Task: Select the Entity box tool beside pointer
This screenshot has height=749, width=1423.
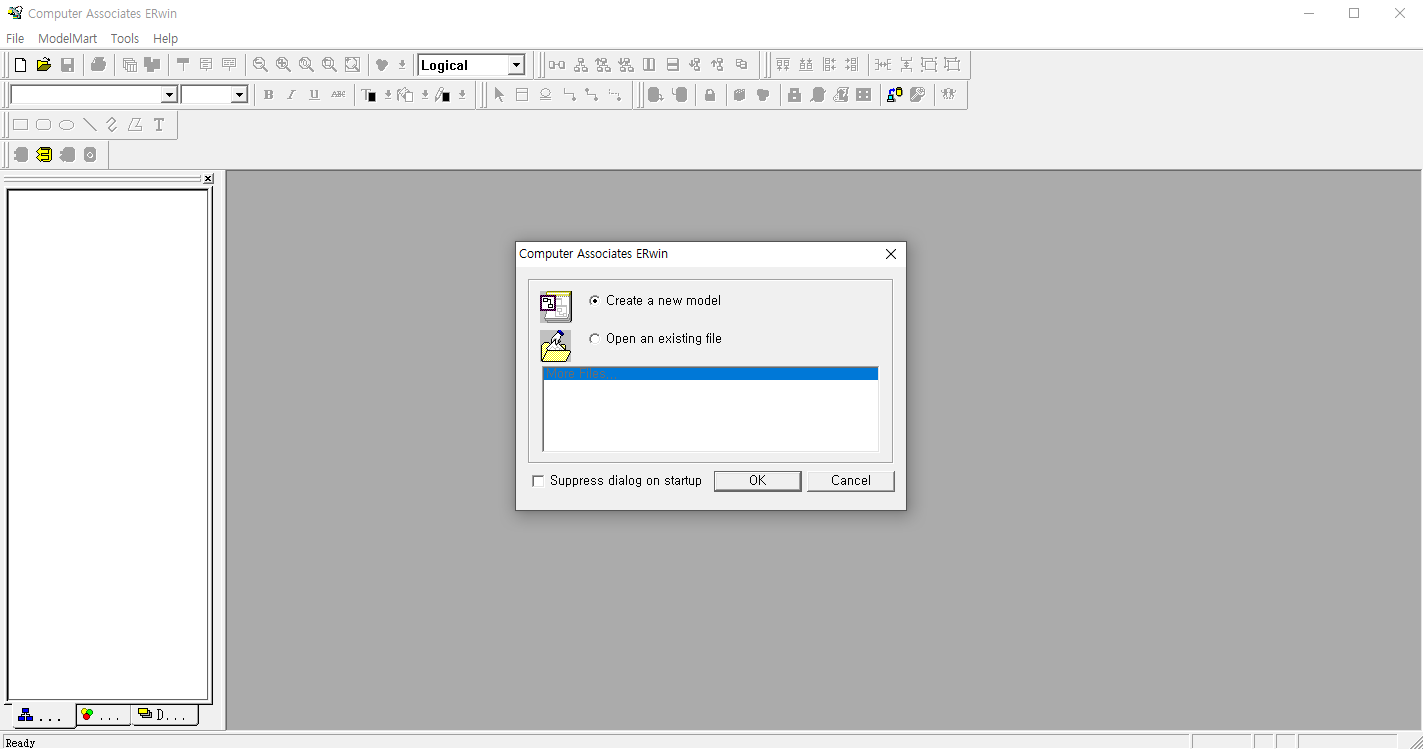Action: 522,95
